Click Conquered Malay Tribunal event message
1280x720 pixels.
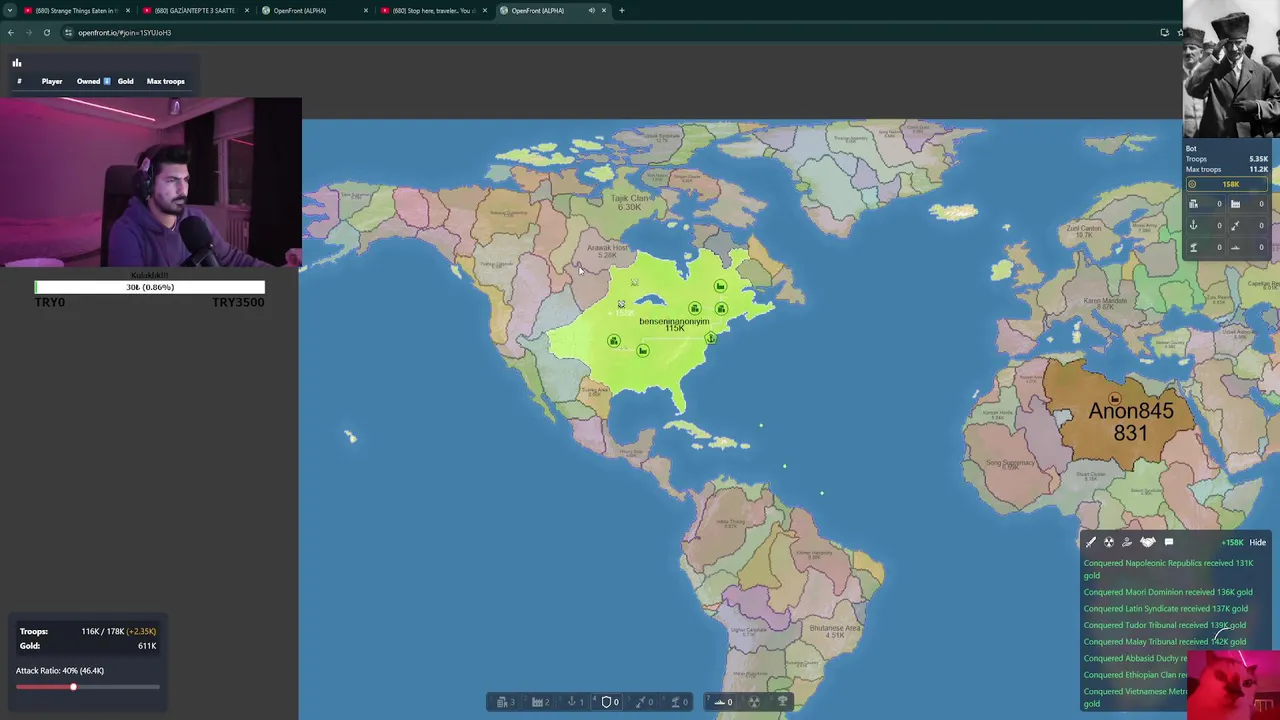pos(1165,642)
